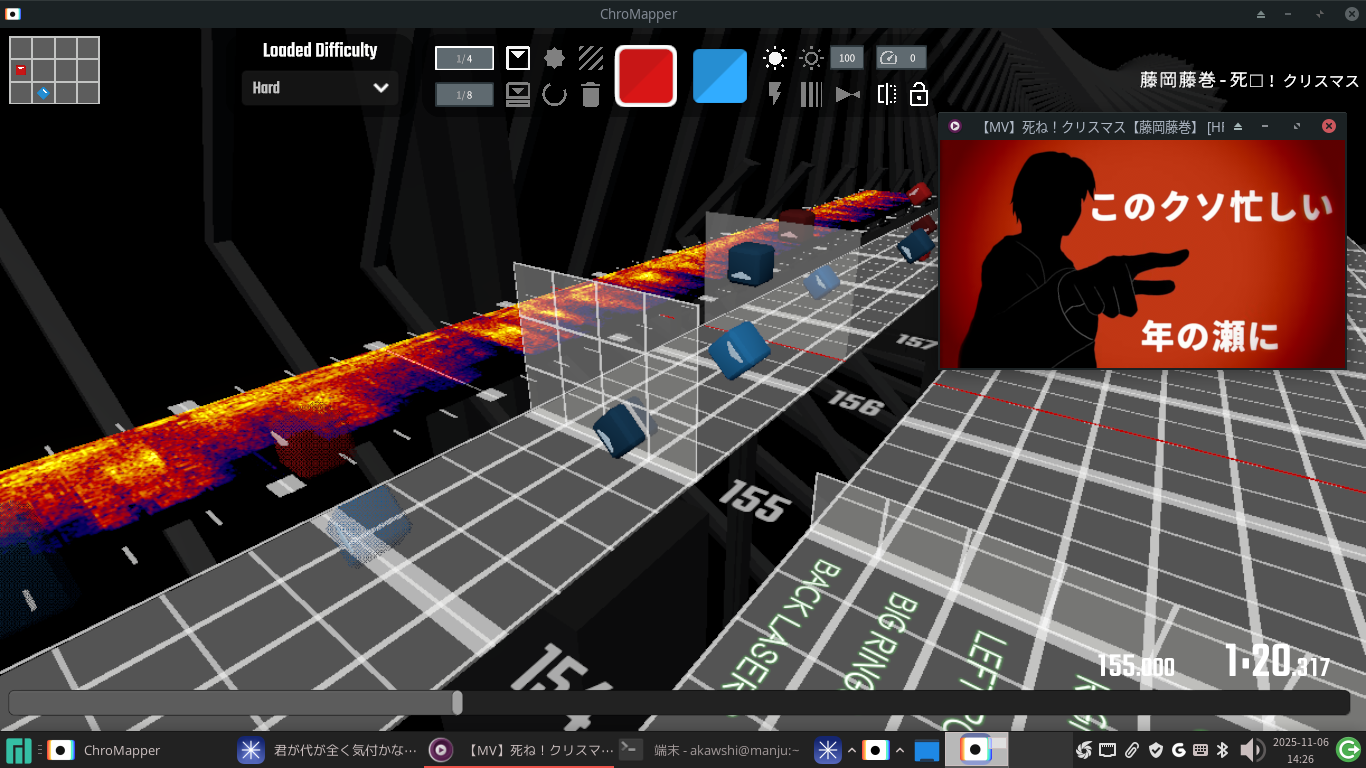The height and width of the screenshot is (768, 1366).
Task: Click the song timeline slider handle
Action: coord(457,703)
